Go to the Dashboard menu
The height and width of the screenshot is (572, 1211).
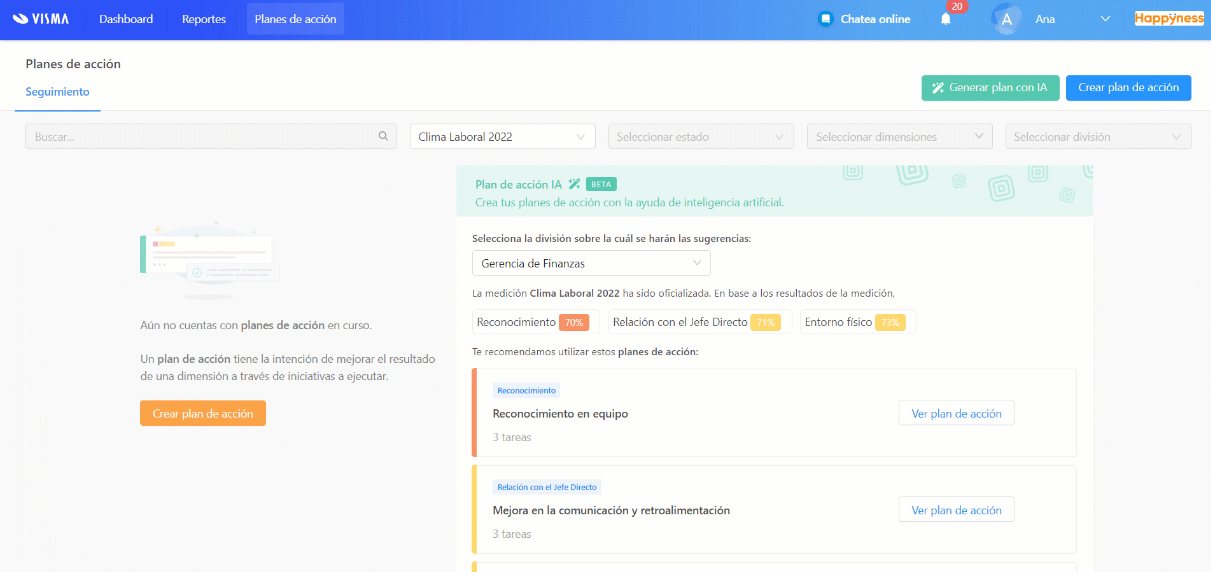click(x=126, y=19)
